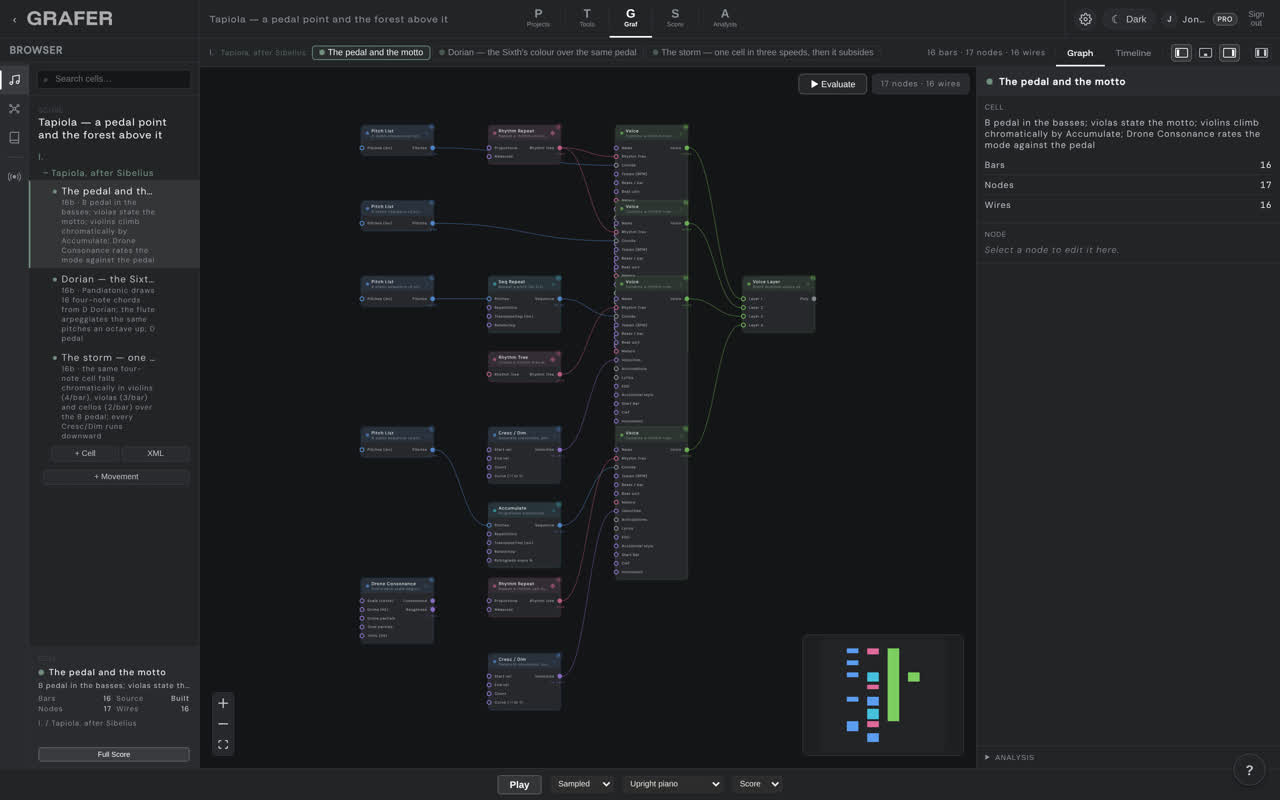Viewport: 1280px width, 800px height.
Task: Open the Full Score button
Action: [x=114, y=754]
